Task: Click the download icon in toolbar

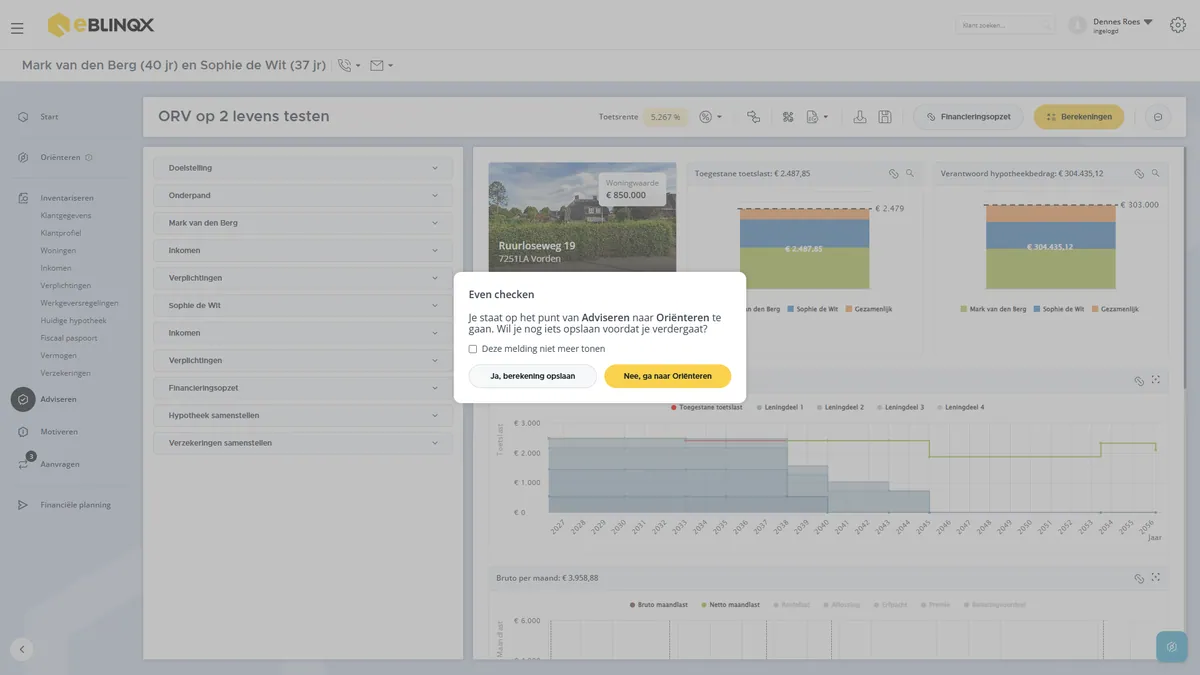Action: [x=860, y=117]
